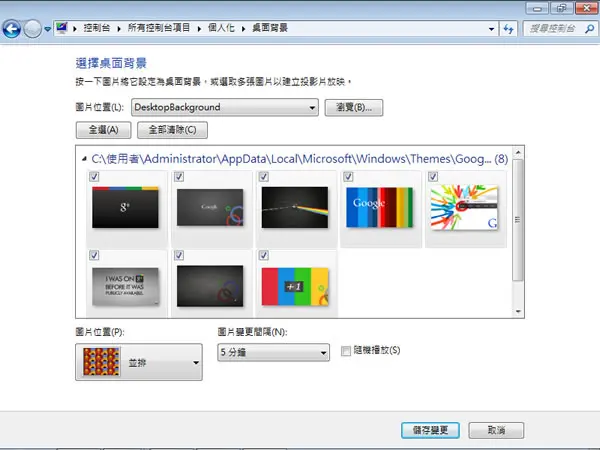Click the 瀏覽(B)... browse button
Image resolution: width=600 pixels, height=450 pixels.
pyautogui.click(x=354, y=108)
